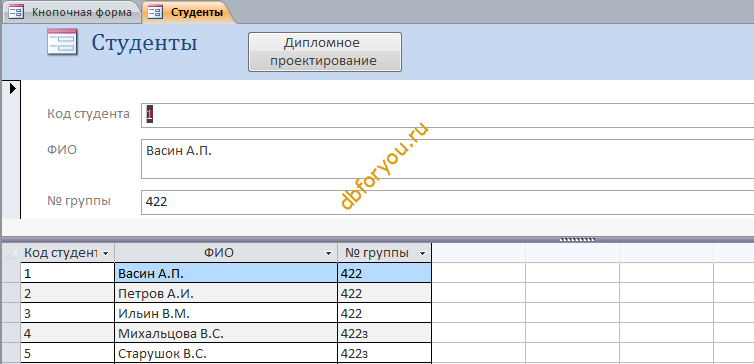Click student code cell 4

click(x=68, y=333)
